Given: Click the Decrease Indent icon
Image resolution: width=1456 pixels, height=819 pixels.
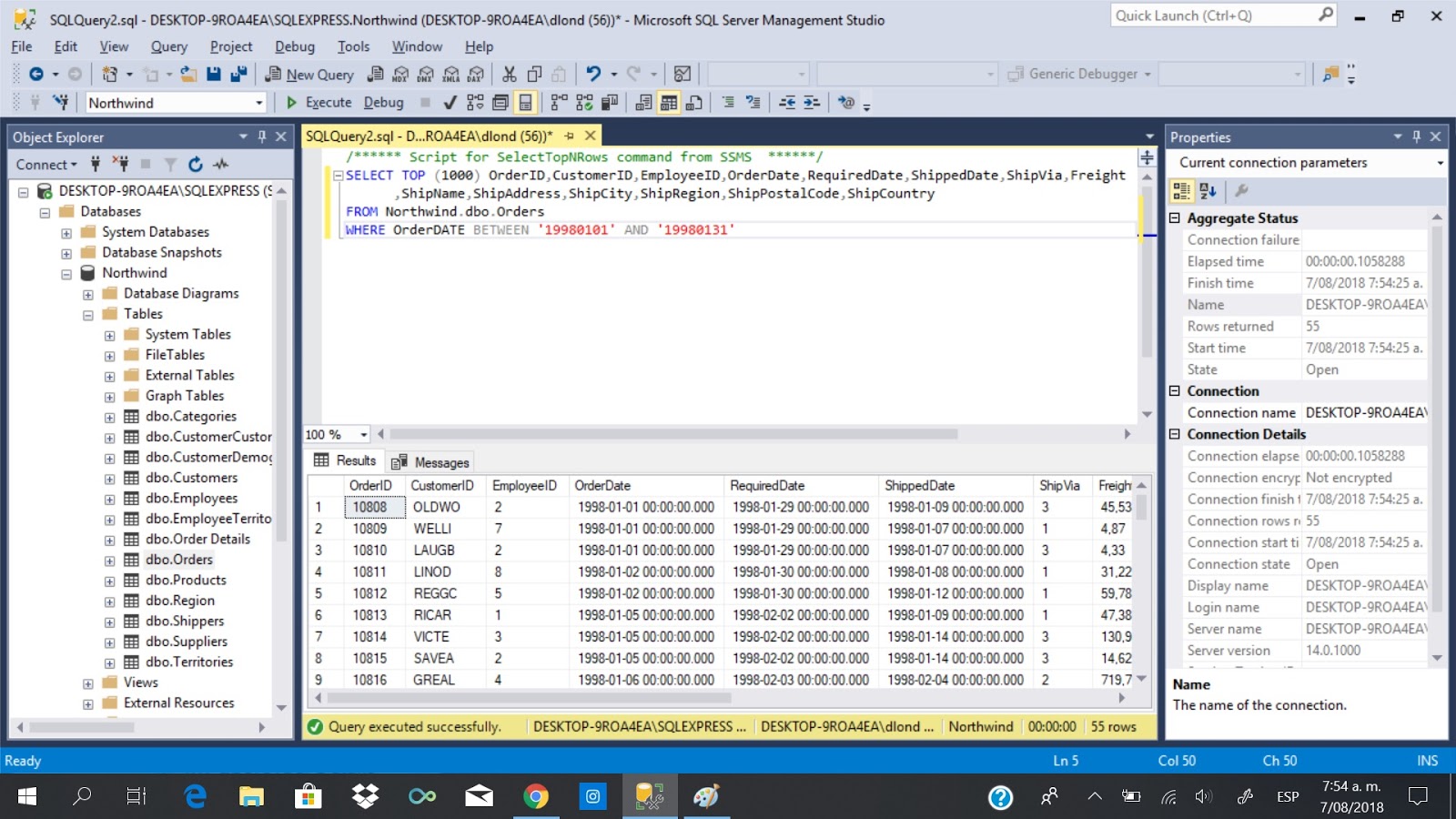Looking at the screenshot, I should 787,103.
